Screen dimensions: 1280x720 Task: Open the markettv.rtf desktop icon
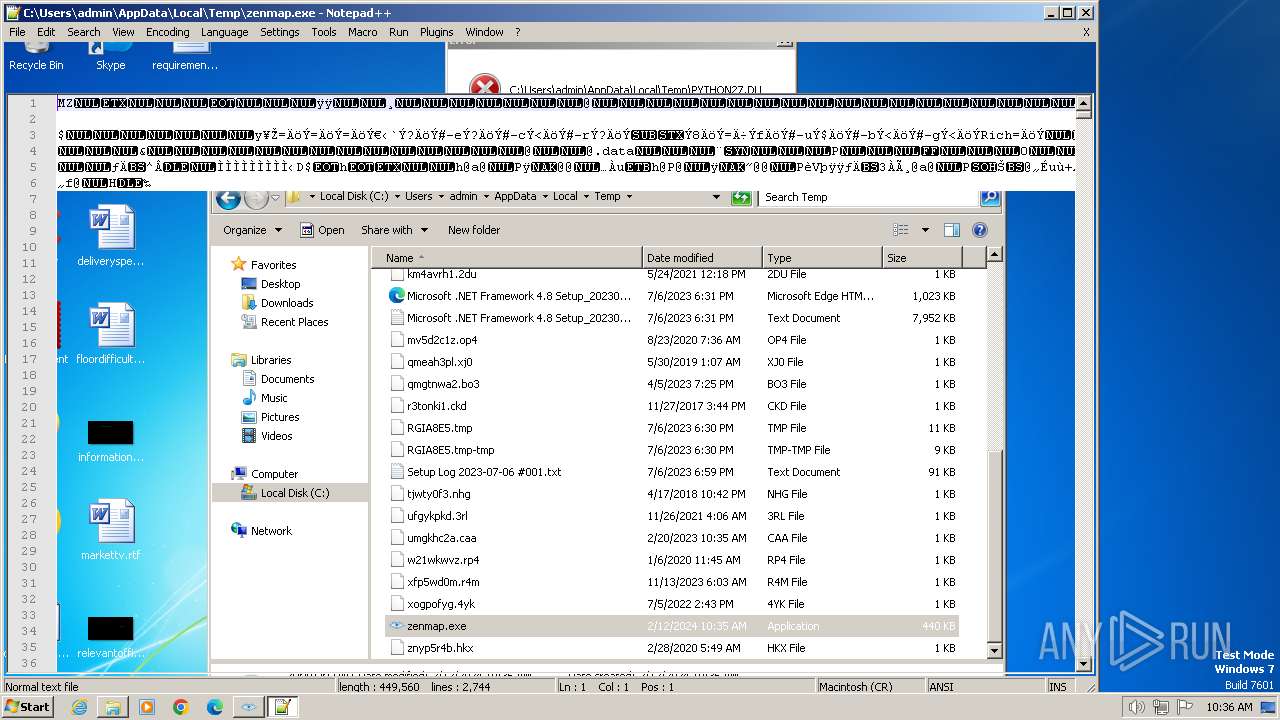110,530
